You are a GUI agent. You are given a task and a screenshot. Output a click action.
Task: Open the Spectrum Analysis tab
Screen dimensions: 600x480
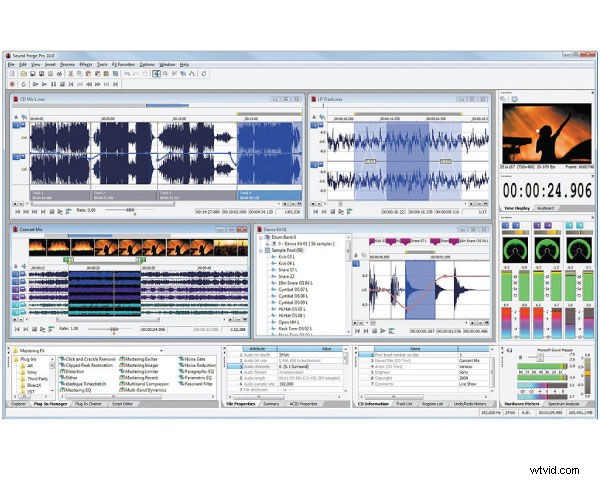pos(564,404)
